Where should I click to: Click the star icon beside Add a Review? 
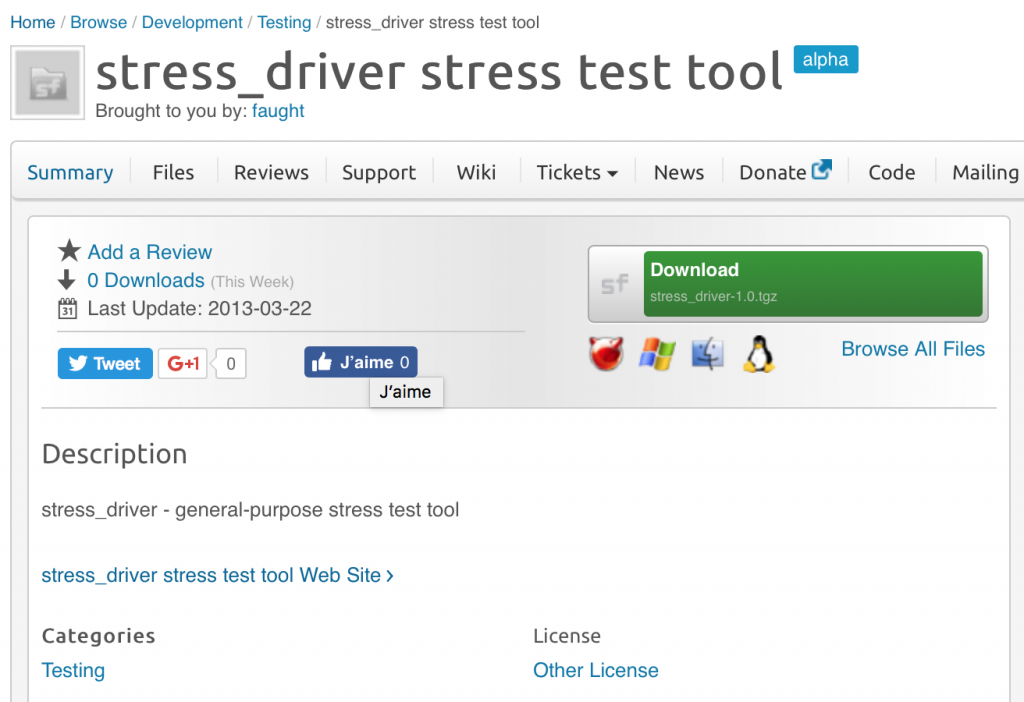pos(68,251)
